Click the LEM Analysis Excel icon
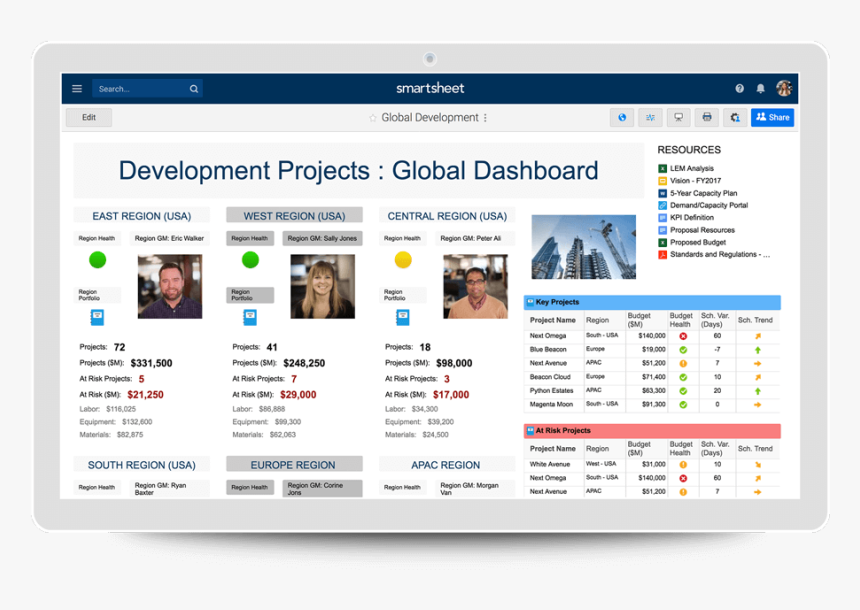 coord(663,168)
